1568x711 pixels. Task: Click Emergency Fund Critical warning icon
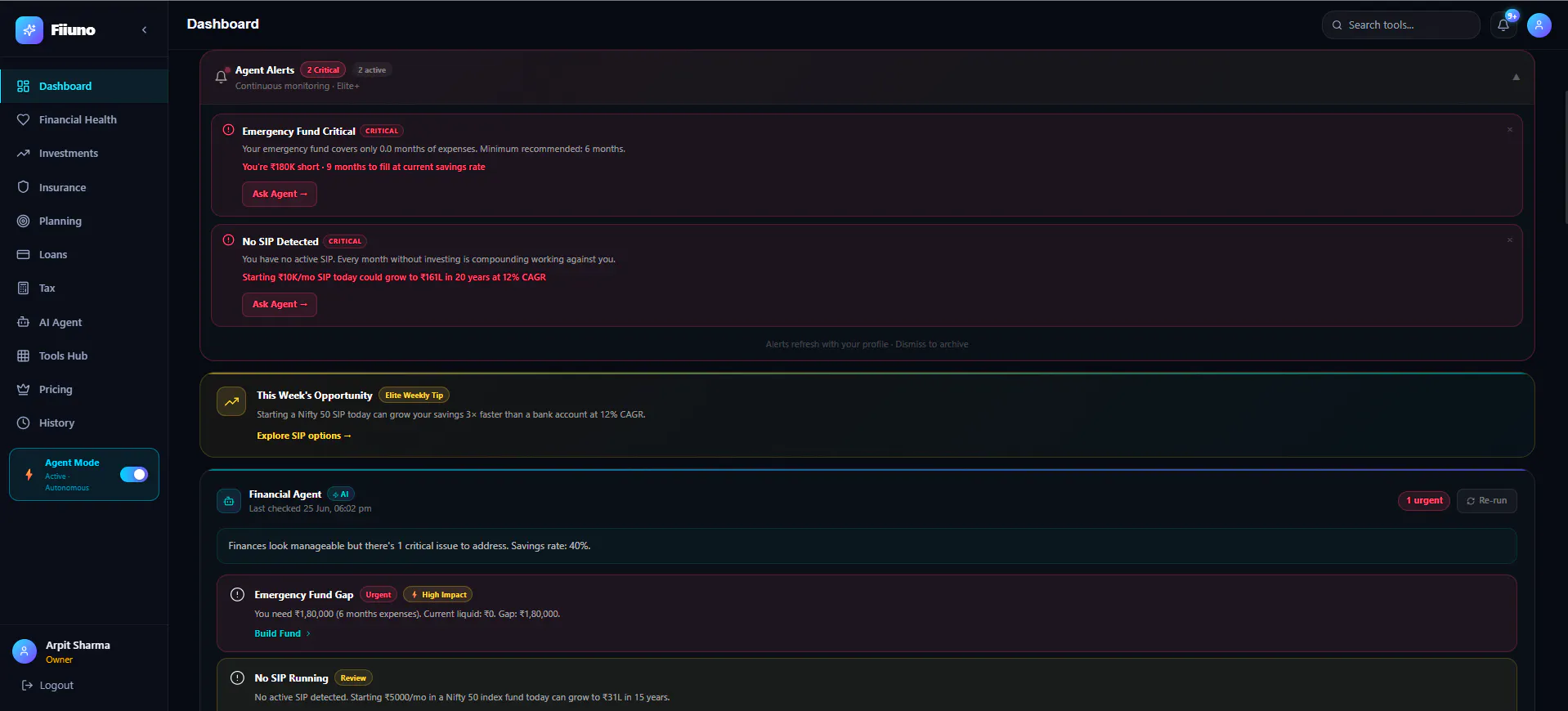click(x=228, y=130)
